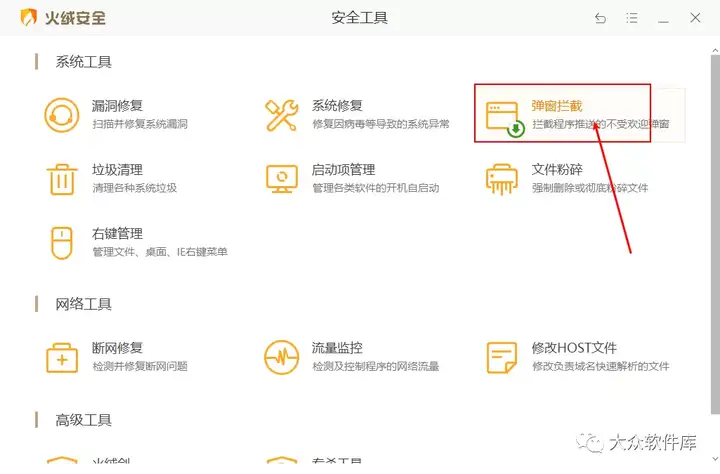The width and height of the screenshot is (720, 474).
Task: Select the 系统修复 title text
Action: pyautogui.click(x=337, y=106)
